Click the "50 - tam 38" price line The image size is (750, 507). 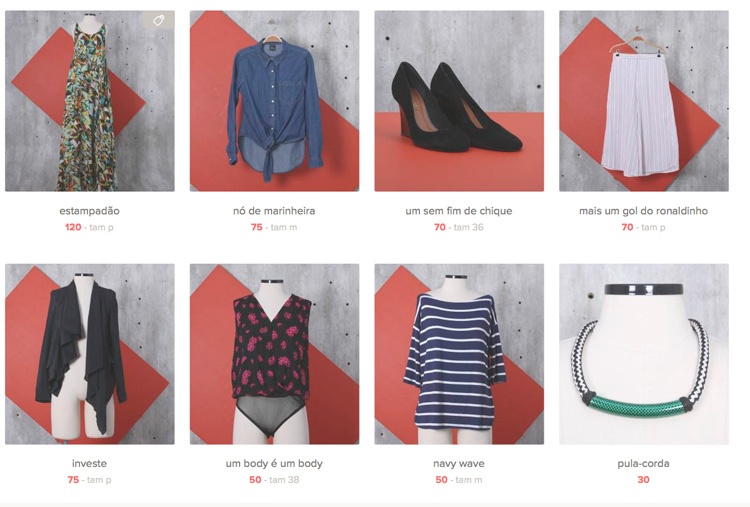[x=274, y=480]
